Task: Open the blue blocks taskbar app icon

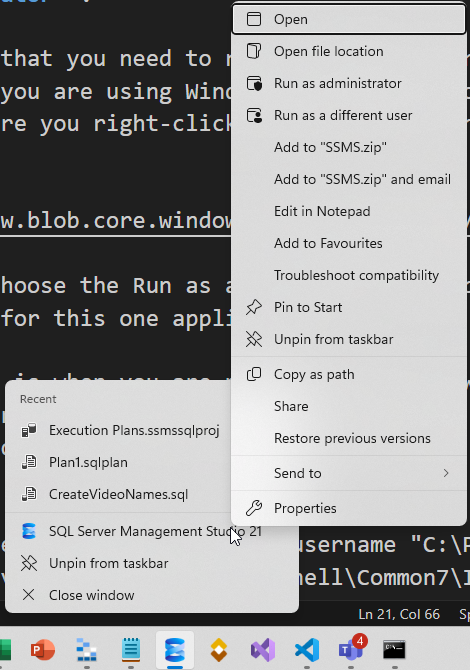Action: coord(87,650)
